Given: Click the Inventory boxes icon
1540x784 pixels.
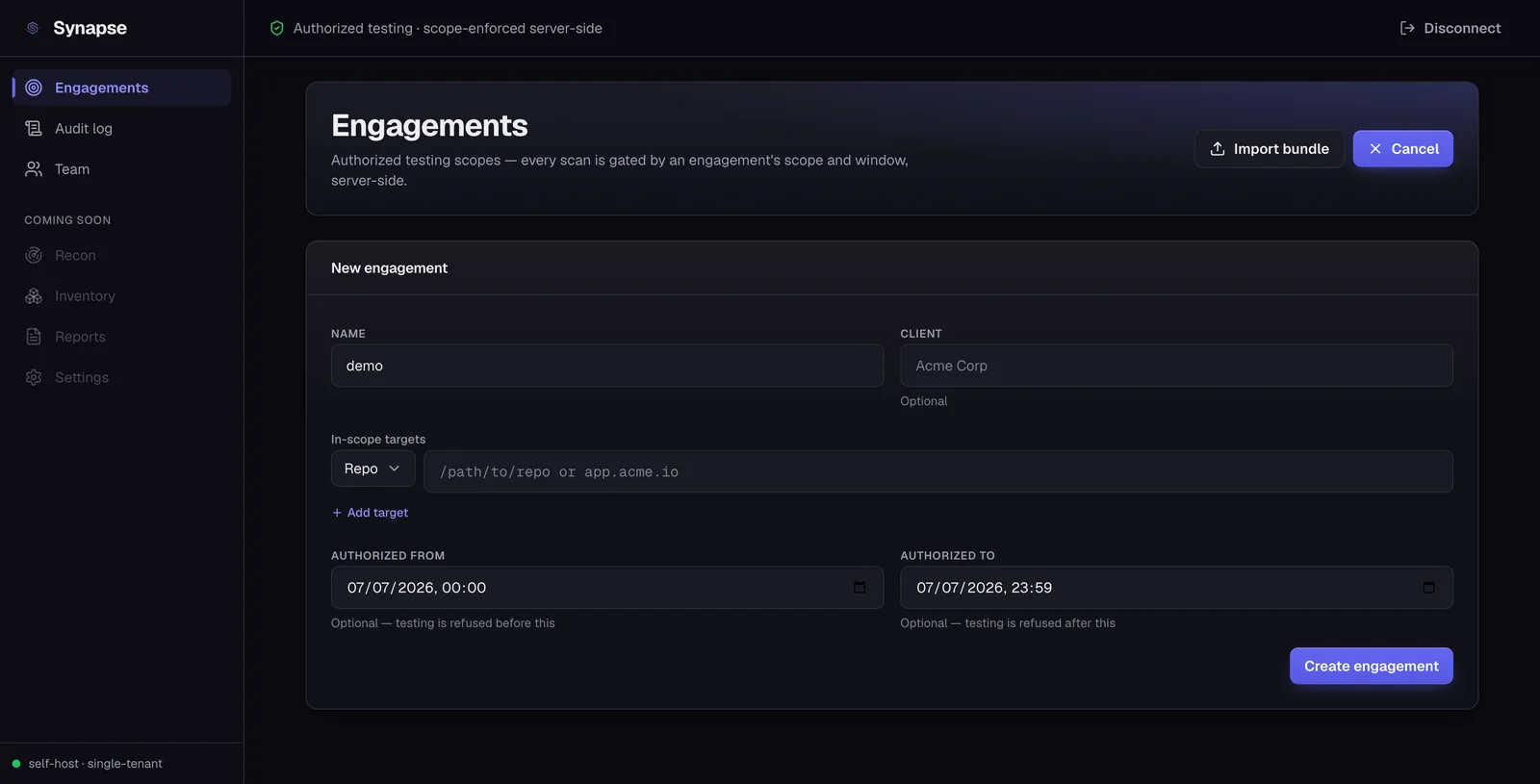Looking at the screenshot, I should pos(34,296).
